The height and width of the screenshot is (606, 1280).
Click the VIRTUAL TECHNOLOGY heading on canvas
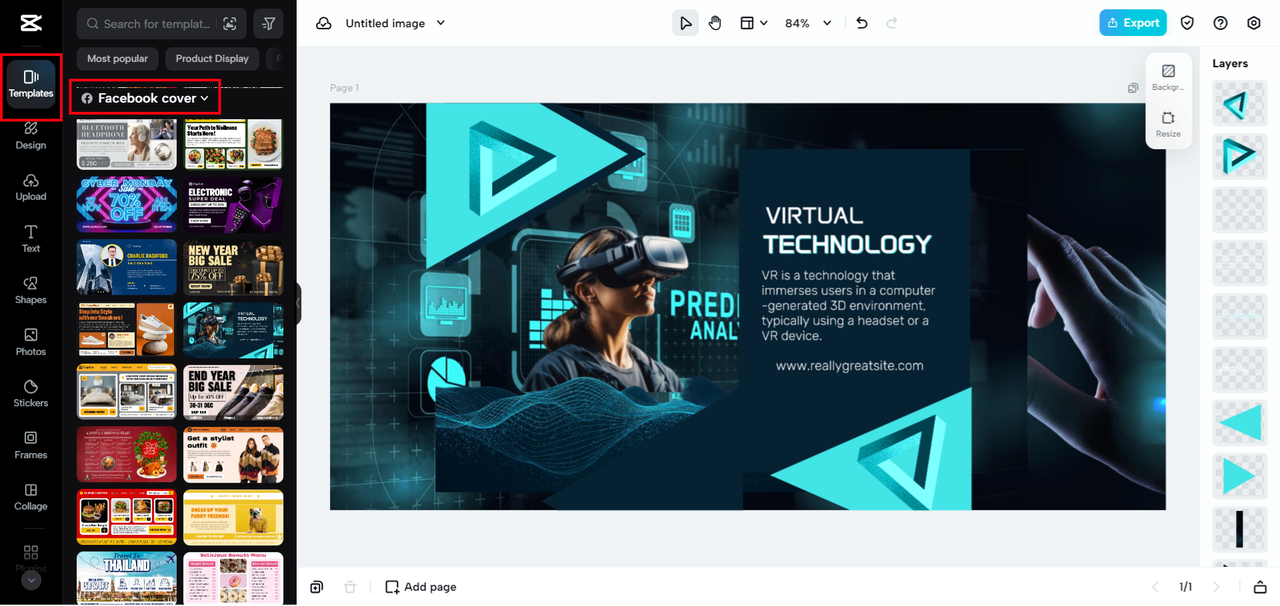847,230
